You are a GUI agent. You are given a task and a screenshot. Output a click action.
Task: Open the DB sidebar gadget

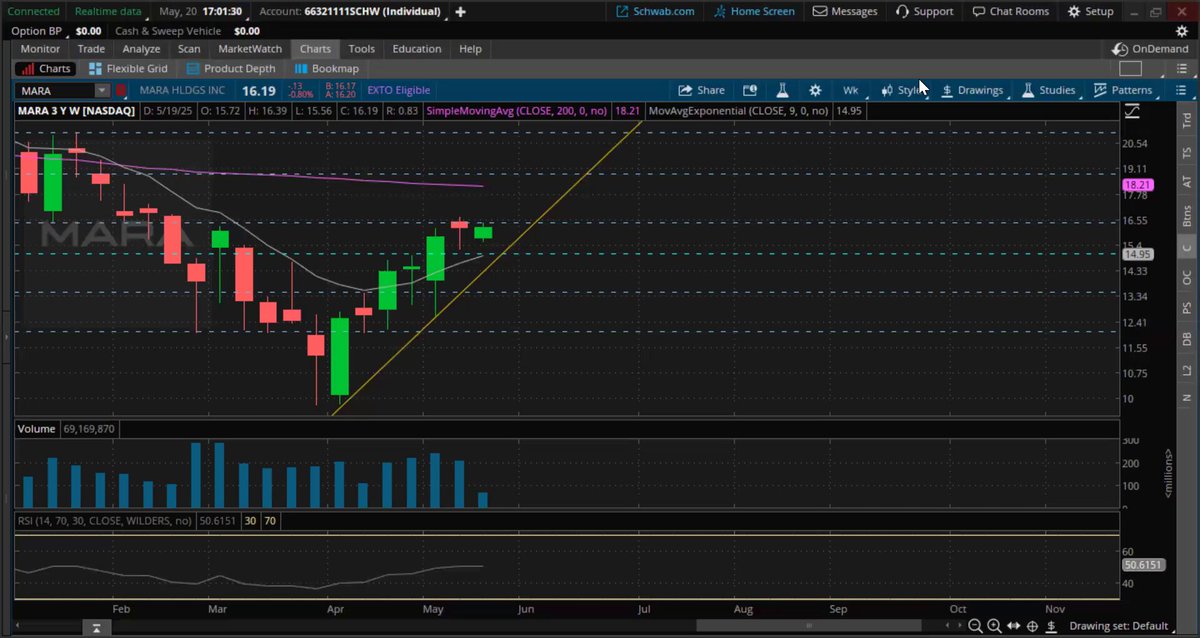coord(1187,339)
